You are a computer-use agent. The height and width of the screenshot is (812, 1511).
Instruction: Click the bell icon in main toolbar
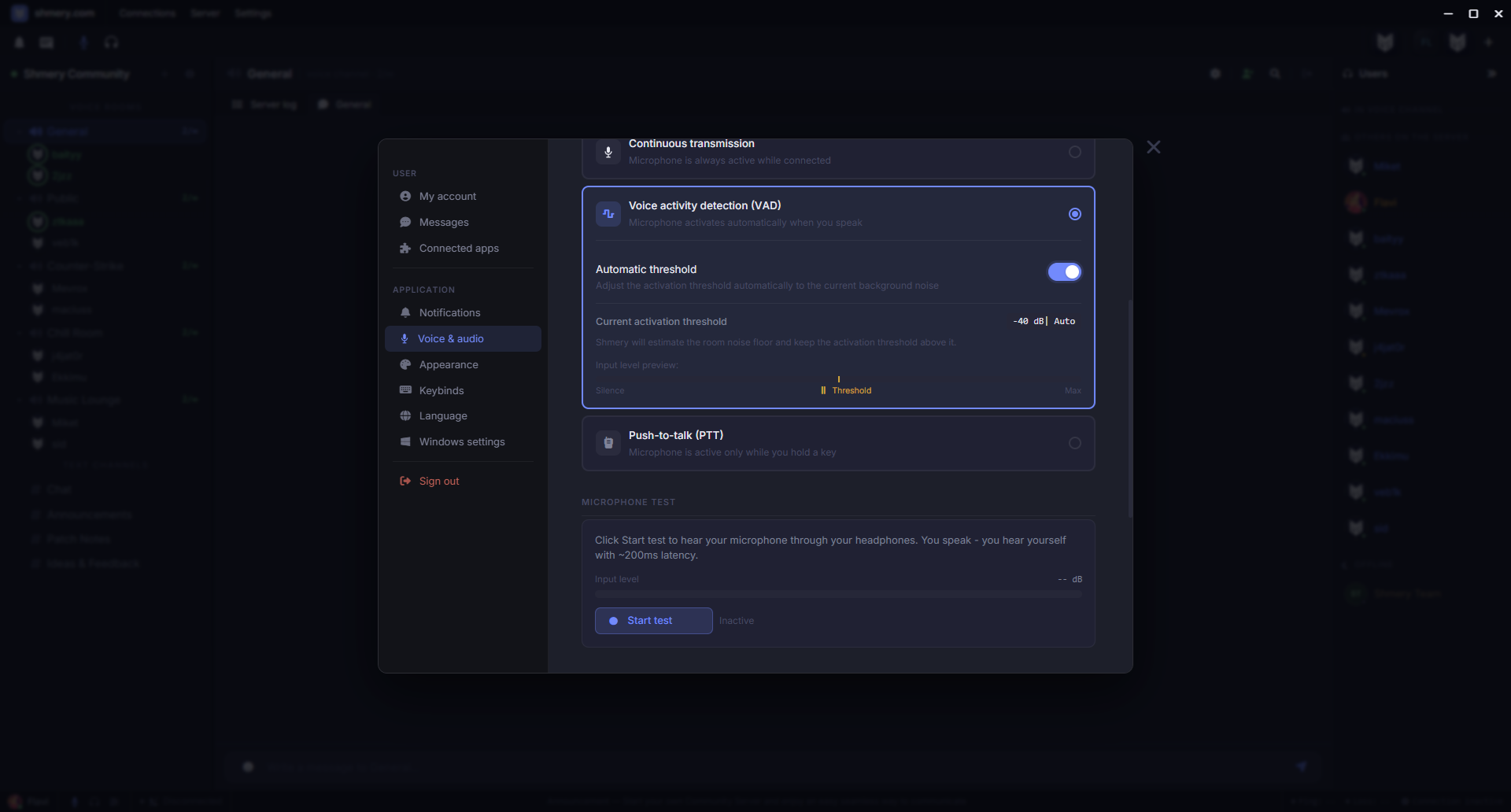pos(20,42)
